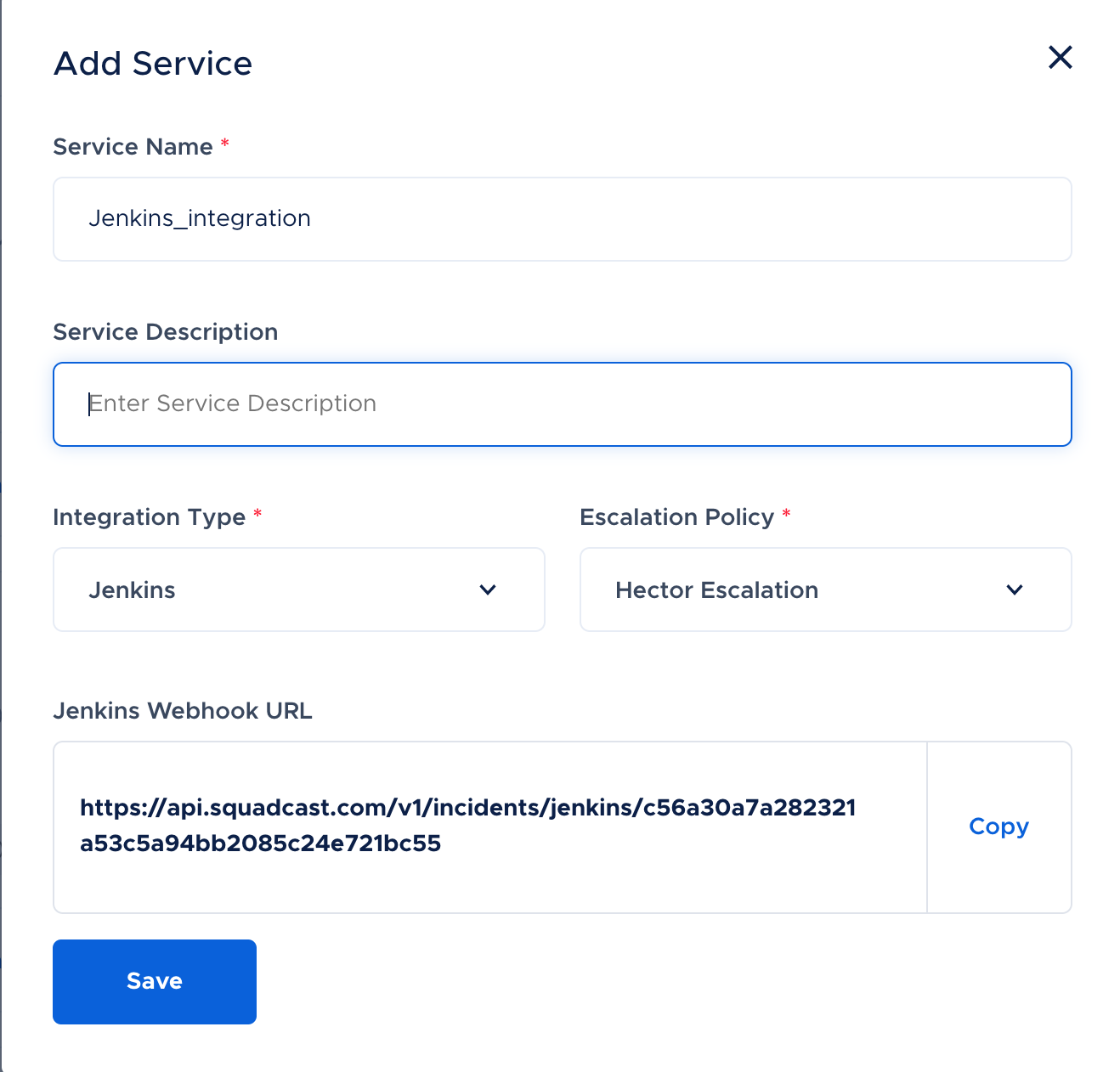The image size is (1120, 1072).
Task: Select the Jenkins integration type value
Action: pos(132,590)
